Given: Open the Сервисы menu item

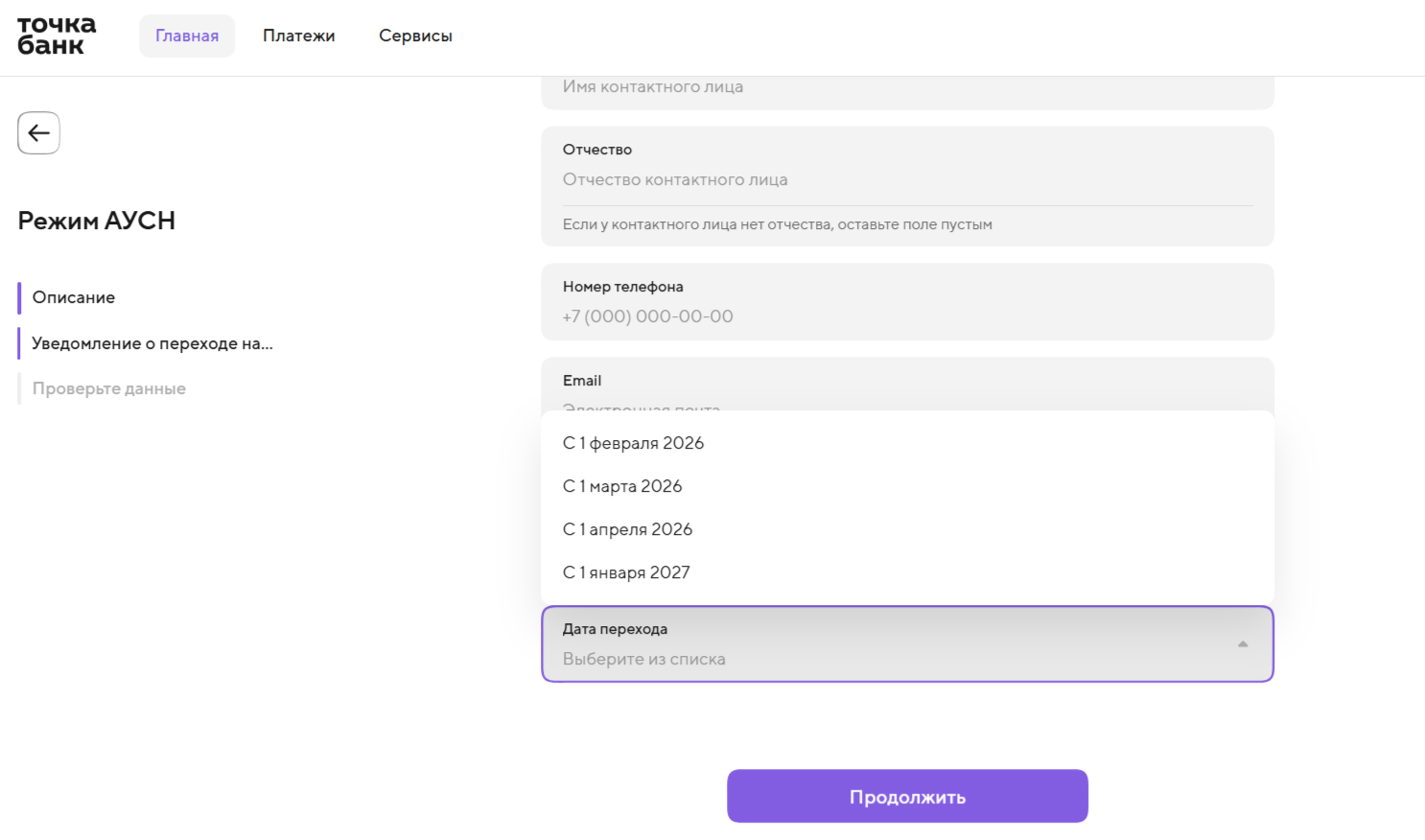Looking at the screenshot, I should pyautogui.click(x=415, y=36).
